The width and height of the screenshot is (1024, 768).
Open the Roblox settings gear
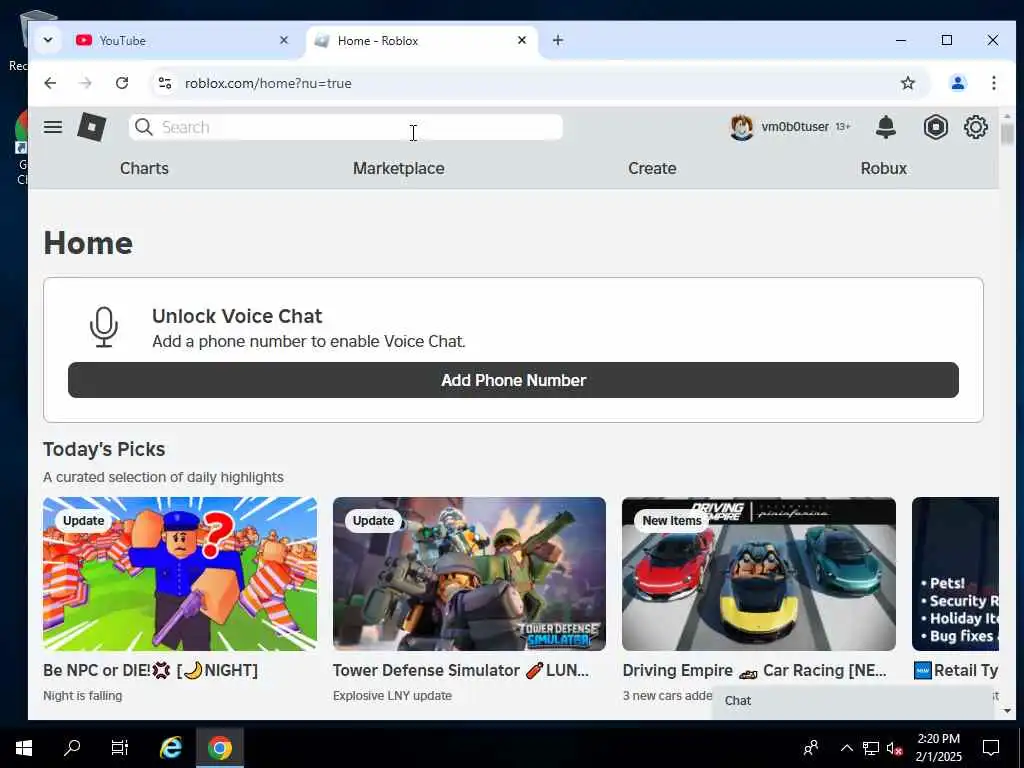click(976, 127)
